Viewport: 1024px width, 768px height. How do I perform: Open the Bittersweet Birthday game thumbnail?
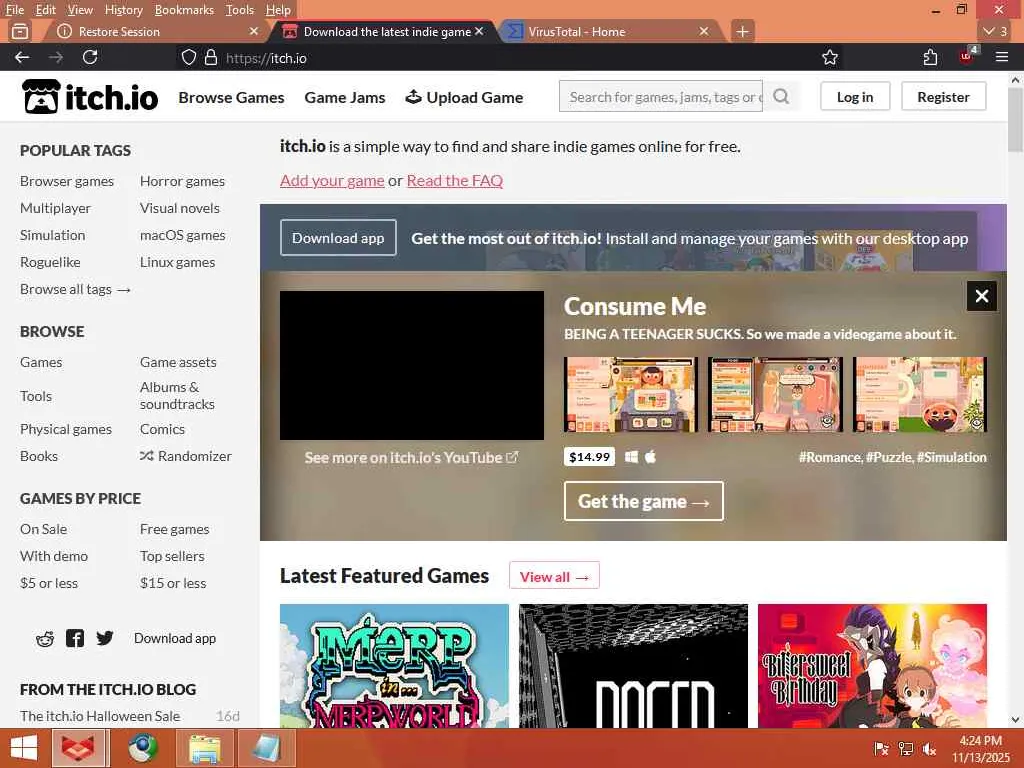pos(872,665)
